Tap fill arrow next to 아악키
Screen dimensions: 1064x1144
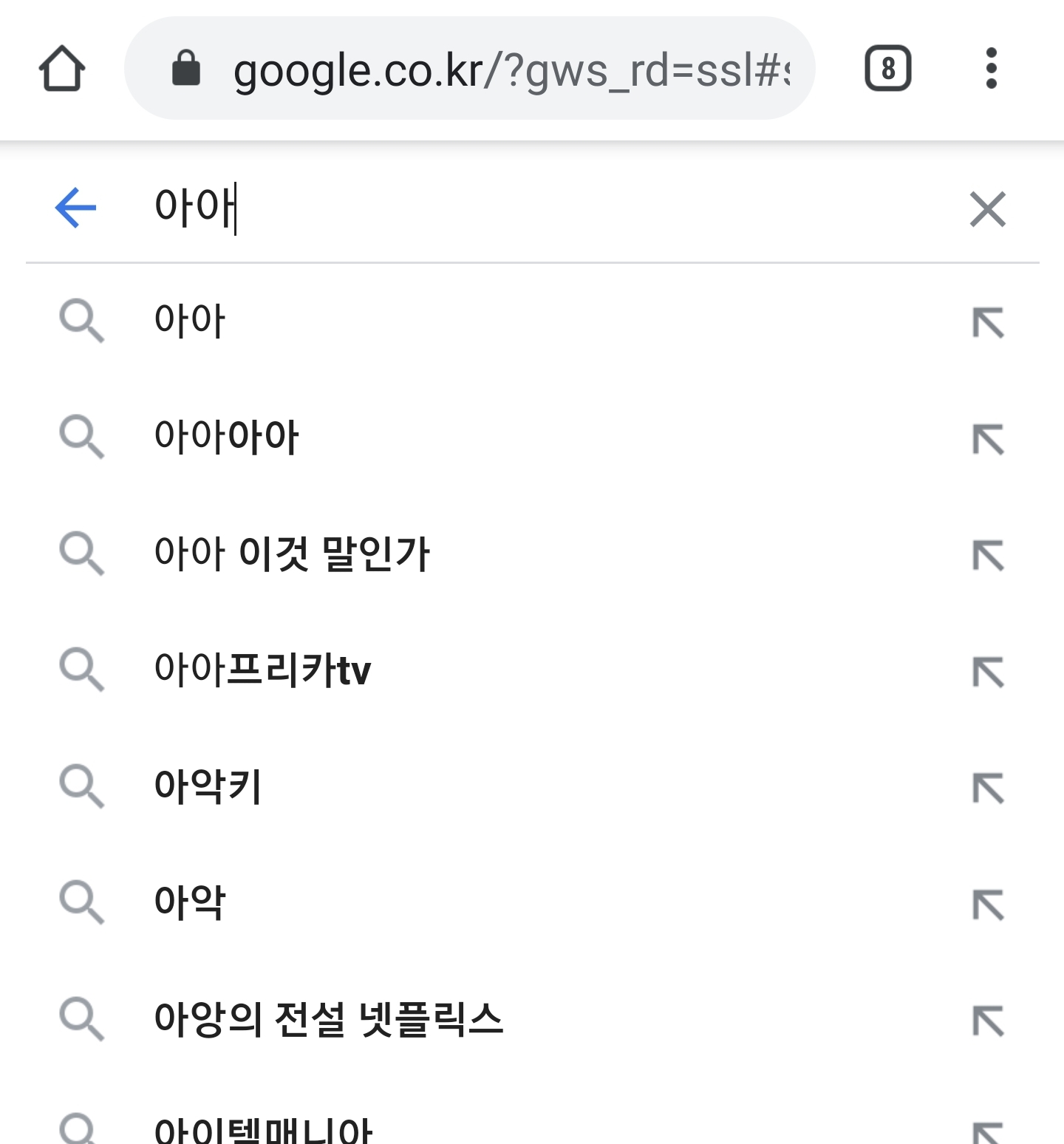[x=988, y=788]
